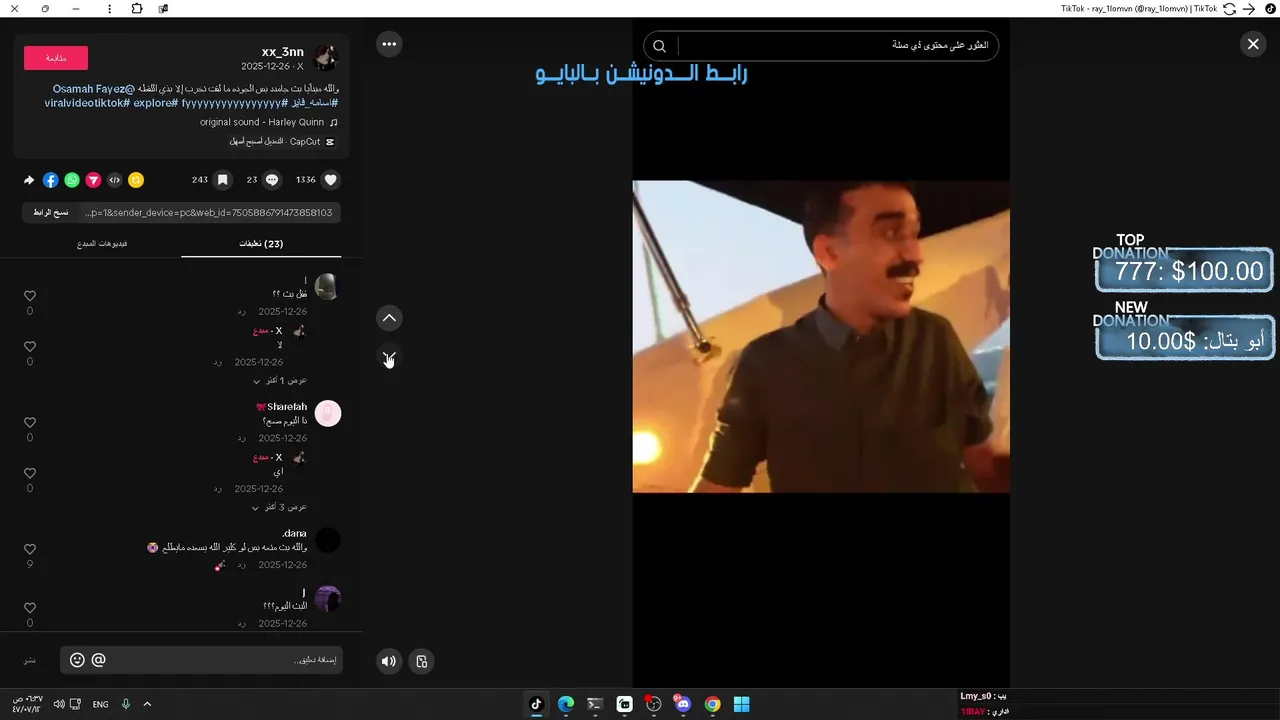Expand 'عرض 3 أكثر' replies

279,507
